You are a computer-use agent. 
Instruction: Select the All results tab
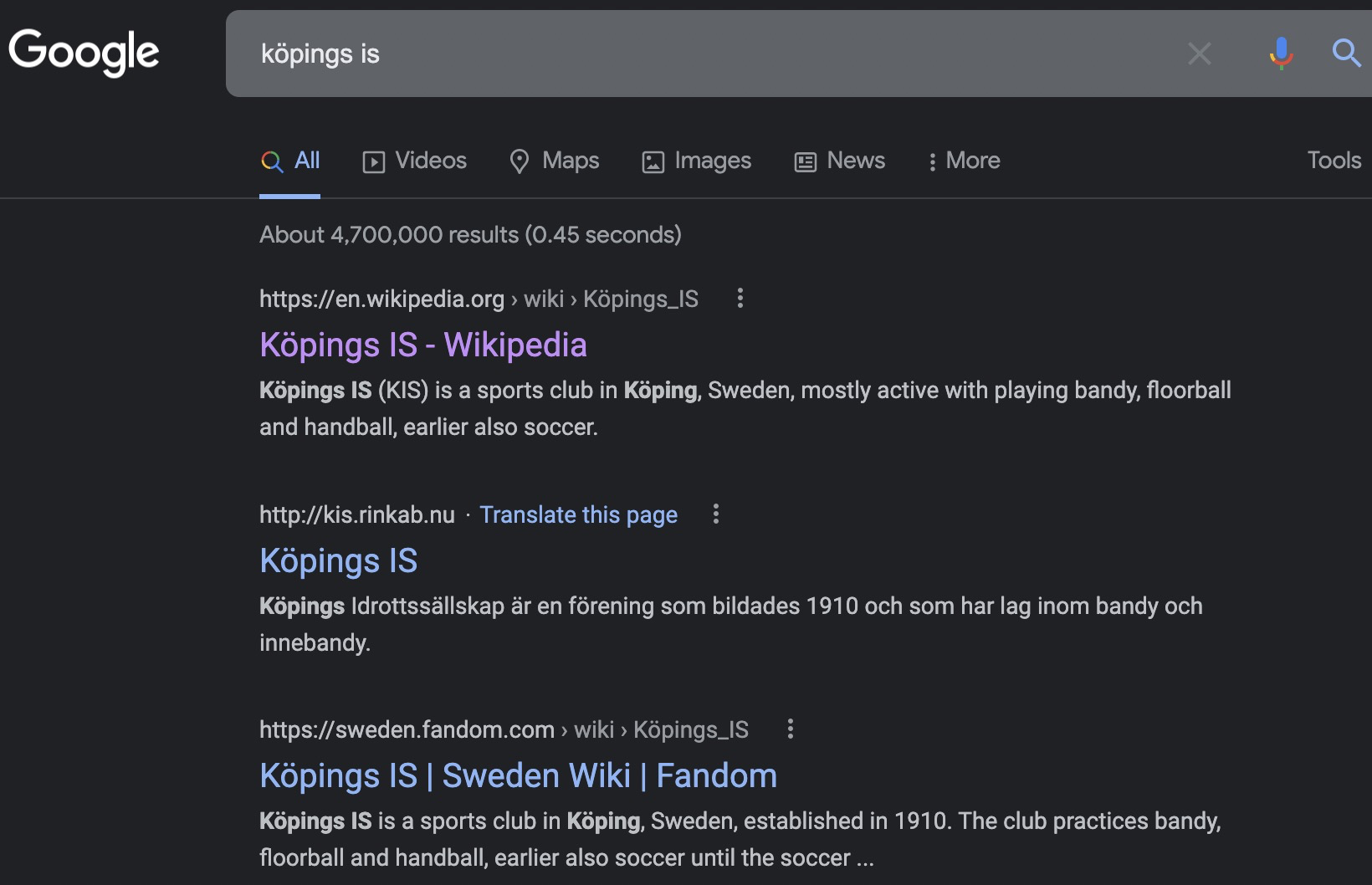pos(290,161)
